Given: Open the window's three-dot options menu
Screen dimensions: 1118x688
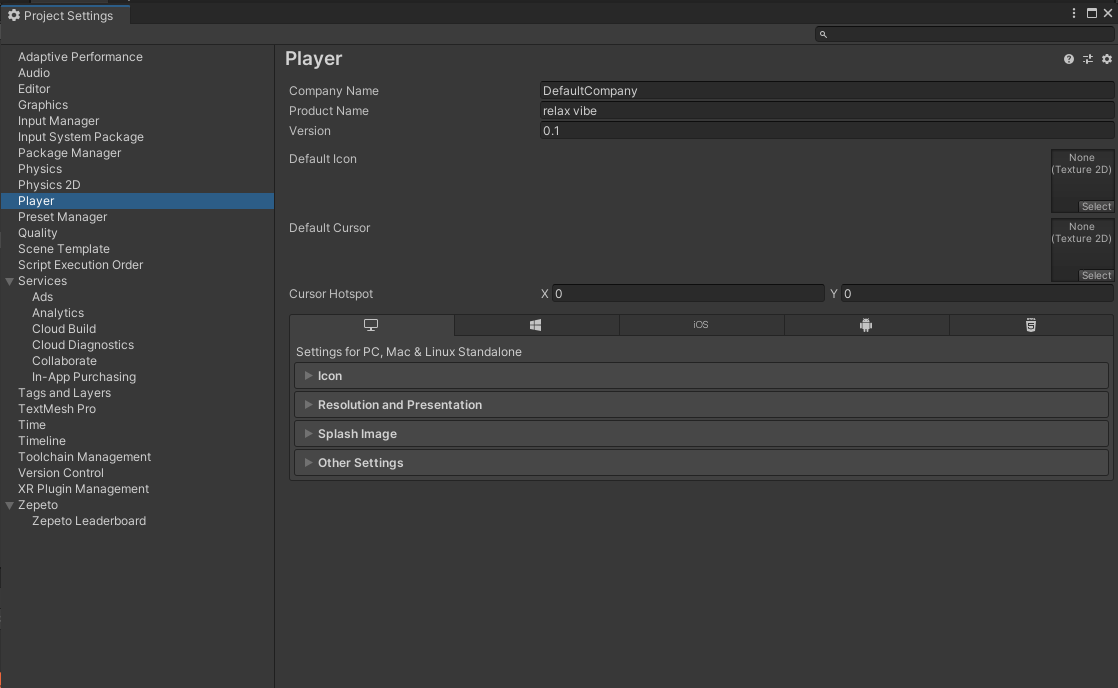Looking at the screenshot, I should click(x=1074, y=13).
